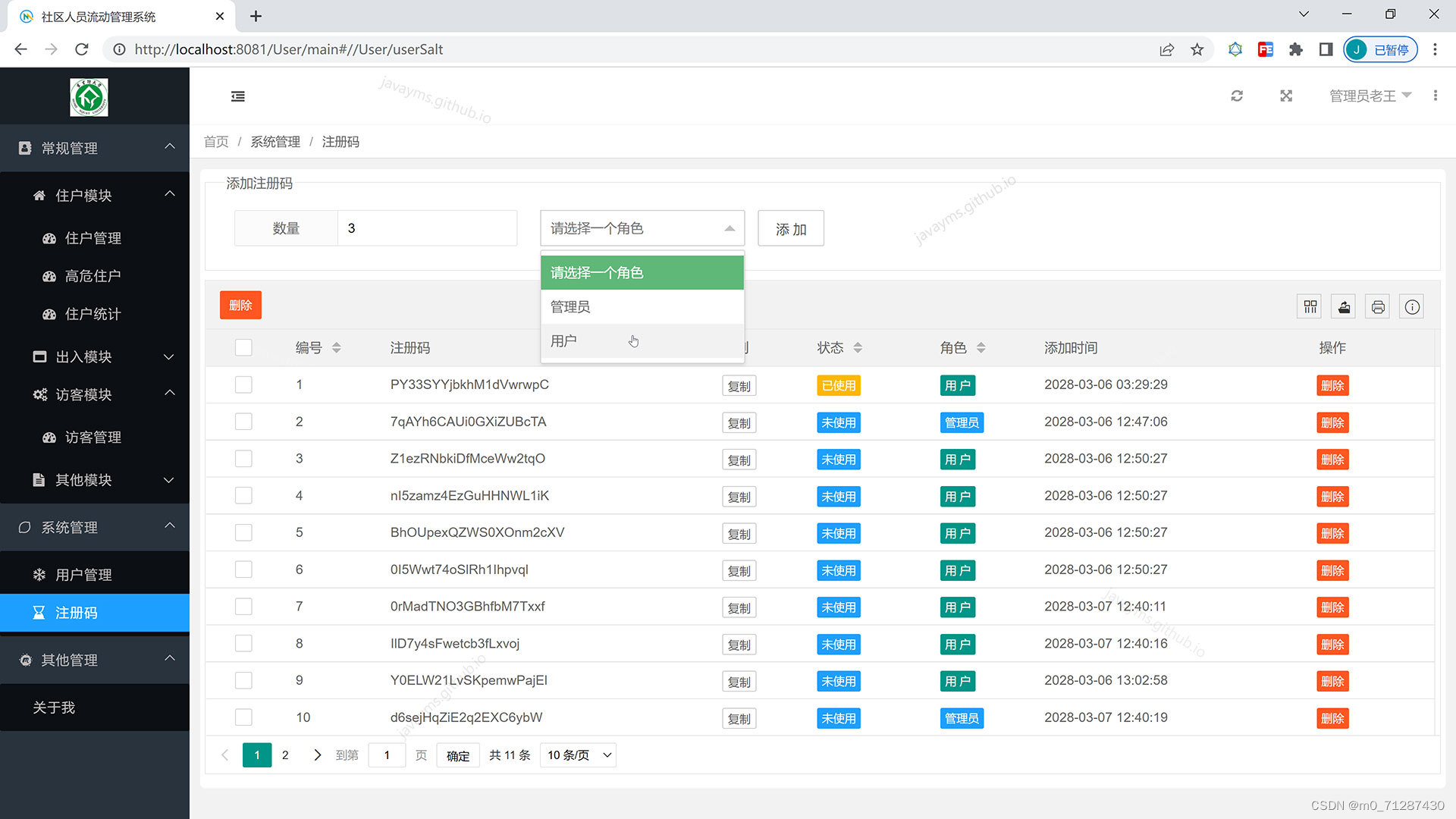Click the refresh icon in header
This screenshot has height=819, width=1456.
[x=1237, y=96]
